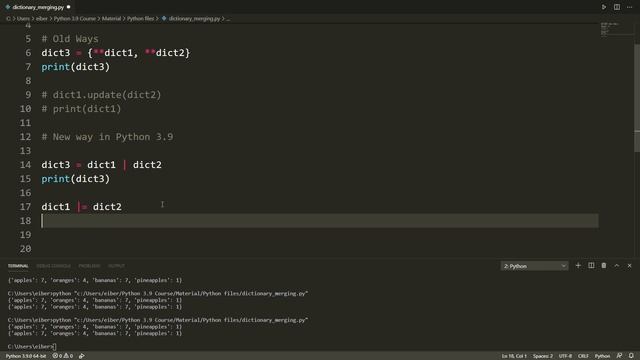The image size is (640, 360).
Task: Click the 'dictionary_merging.py' breadcrumb segment
Action: click(x=194, y=19)
